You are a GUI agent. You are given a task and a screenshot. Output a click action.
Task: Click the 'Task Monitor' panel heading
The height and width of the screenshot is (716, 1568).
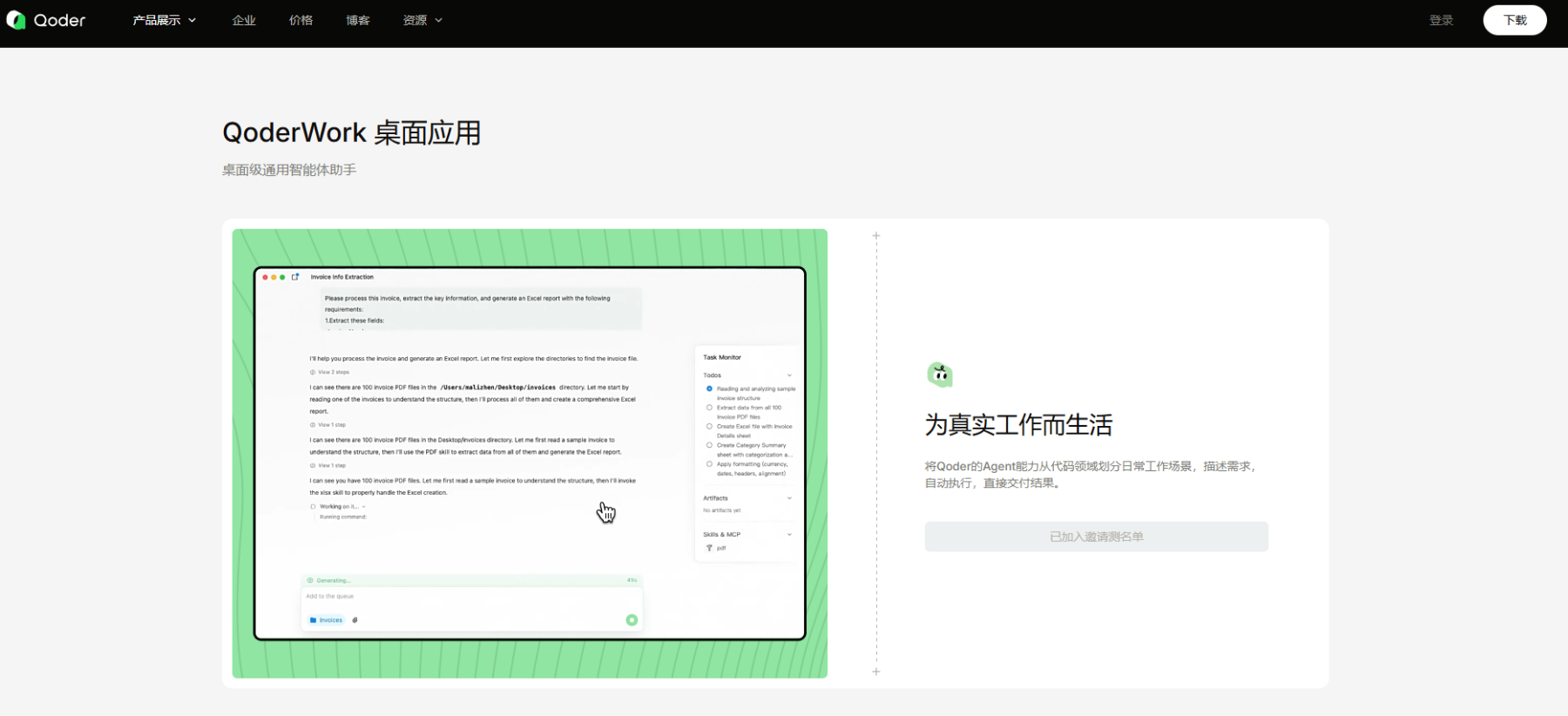[722, 357]
